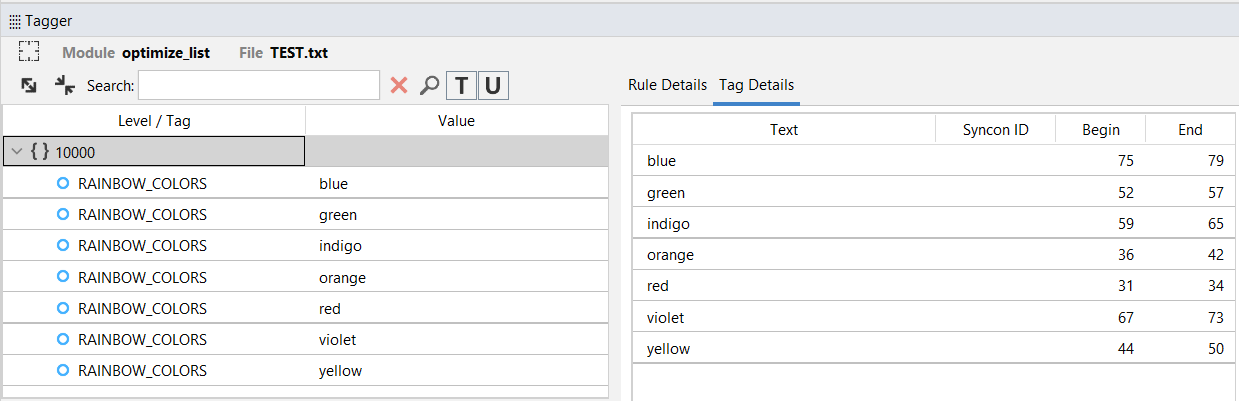Select the RAINBOW_COLORS yellow tag row

coord(142,370)
